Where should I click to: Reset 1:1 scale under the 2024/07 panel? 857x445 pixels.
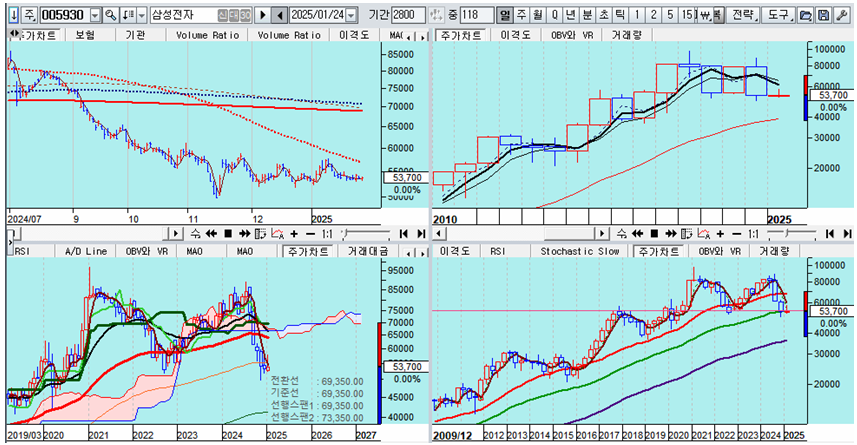click(x=327, y=234)
